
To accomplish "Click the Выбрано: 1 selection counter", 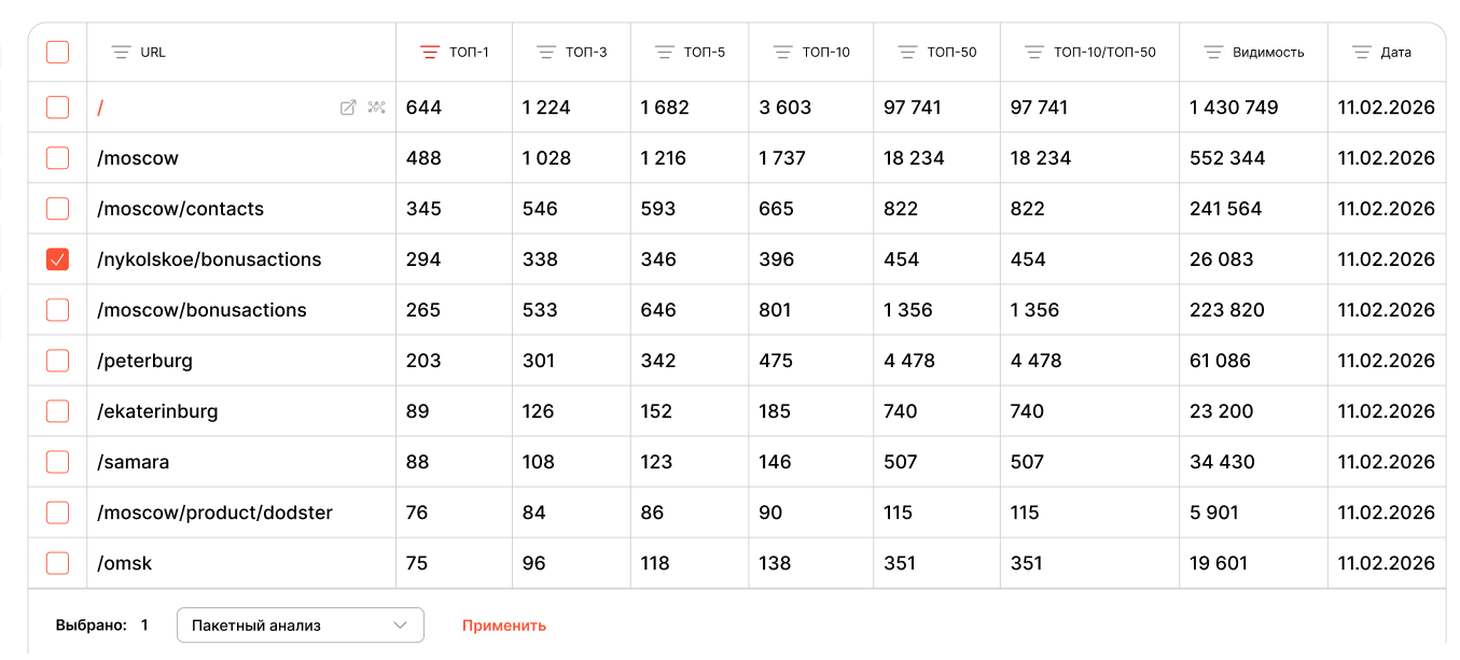I will pyautogui.click(x=102, y=625).
